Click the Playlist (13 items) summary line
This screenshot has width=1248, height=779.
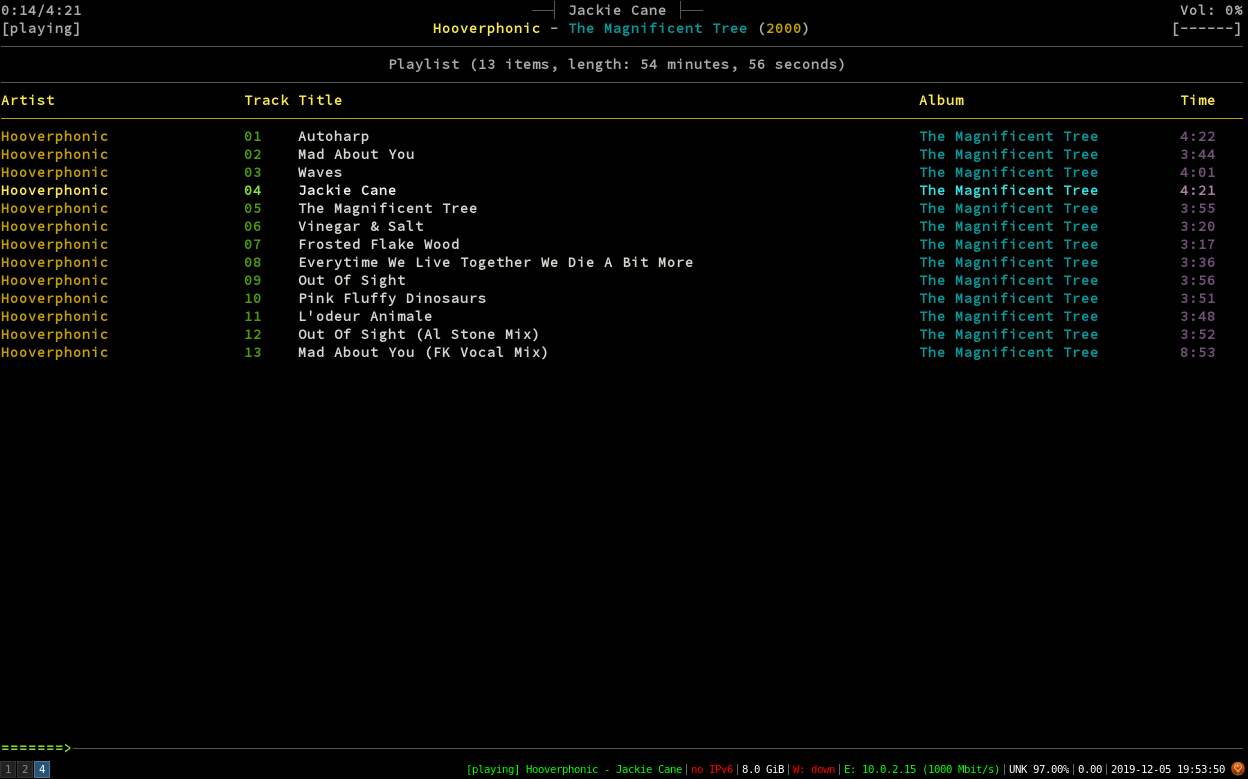(617, 64)
